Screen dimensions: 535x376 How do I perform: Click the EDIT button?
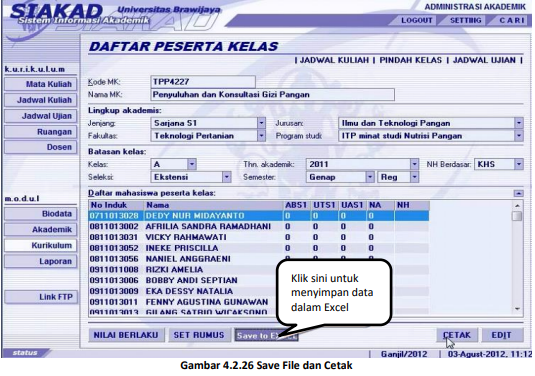tap(502, 335)
